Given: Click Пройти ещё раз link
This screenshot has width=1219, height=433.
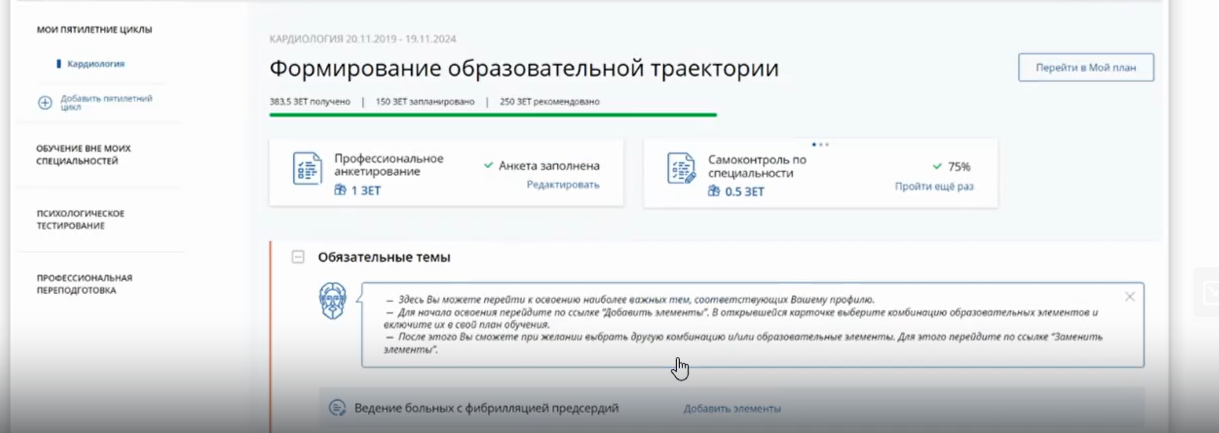Looking at the screenshot, I should 934,186.
